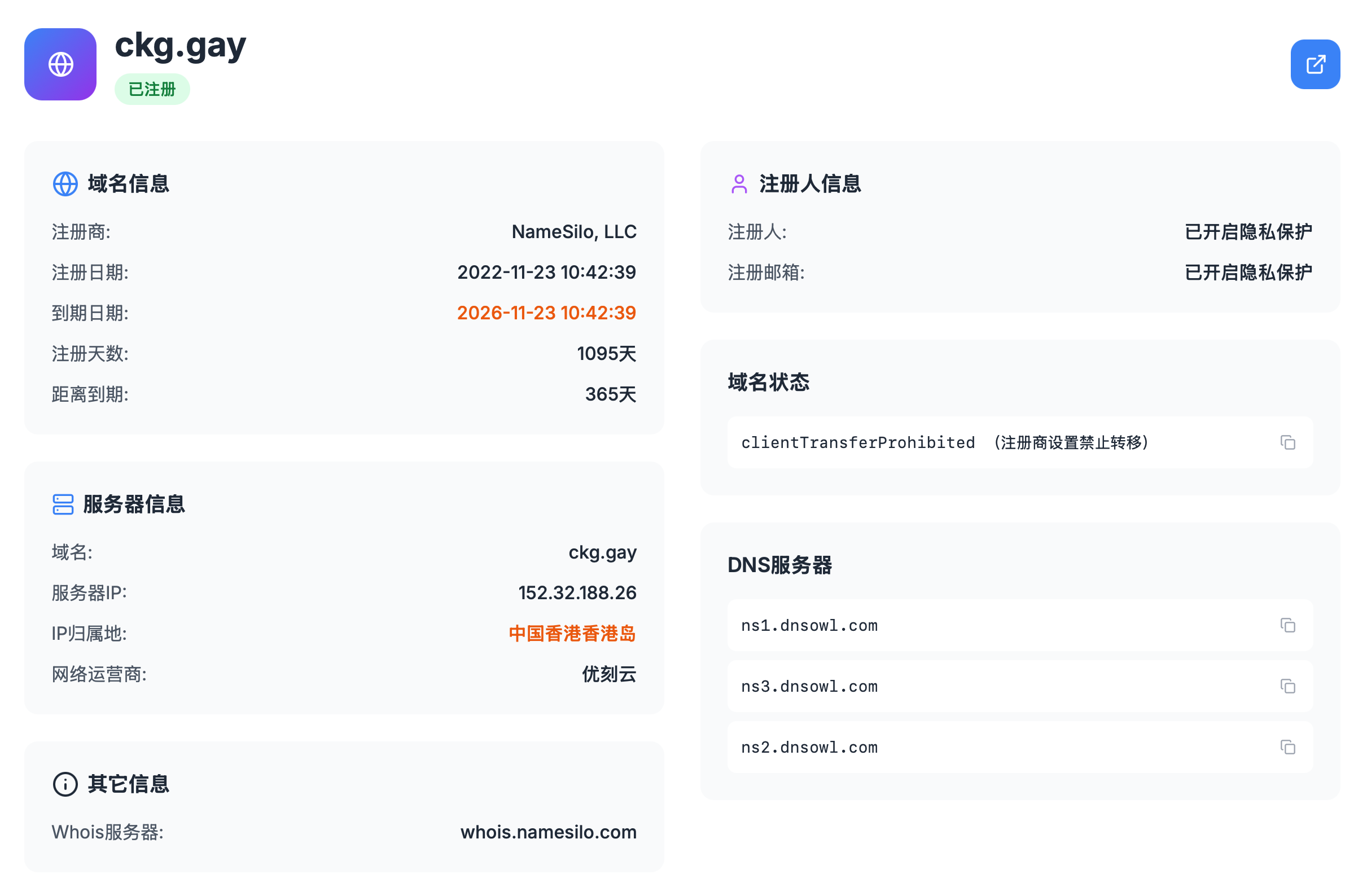
Task: Click the 中国香港香港岛 IP location text
Action: (x=572, y=634)
